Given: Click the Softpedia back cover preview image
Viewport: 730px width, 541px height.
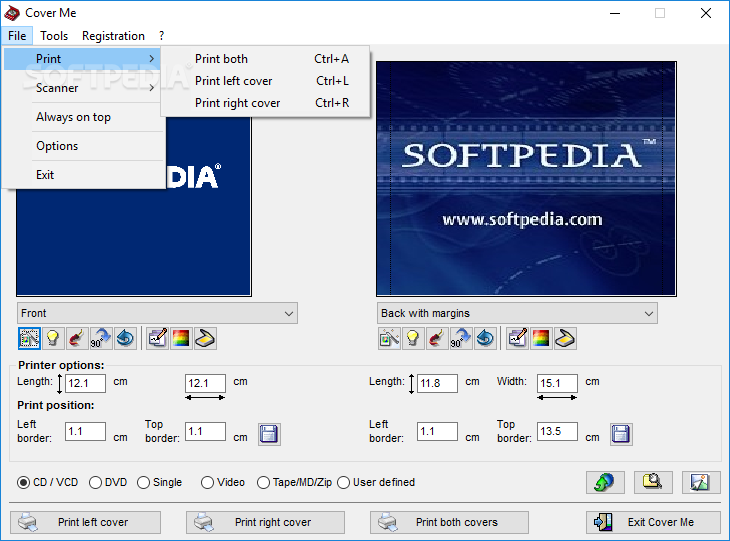Looking at the screenshot, I should [x=526, y=179].
